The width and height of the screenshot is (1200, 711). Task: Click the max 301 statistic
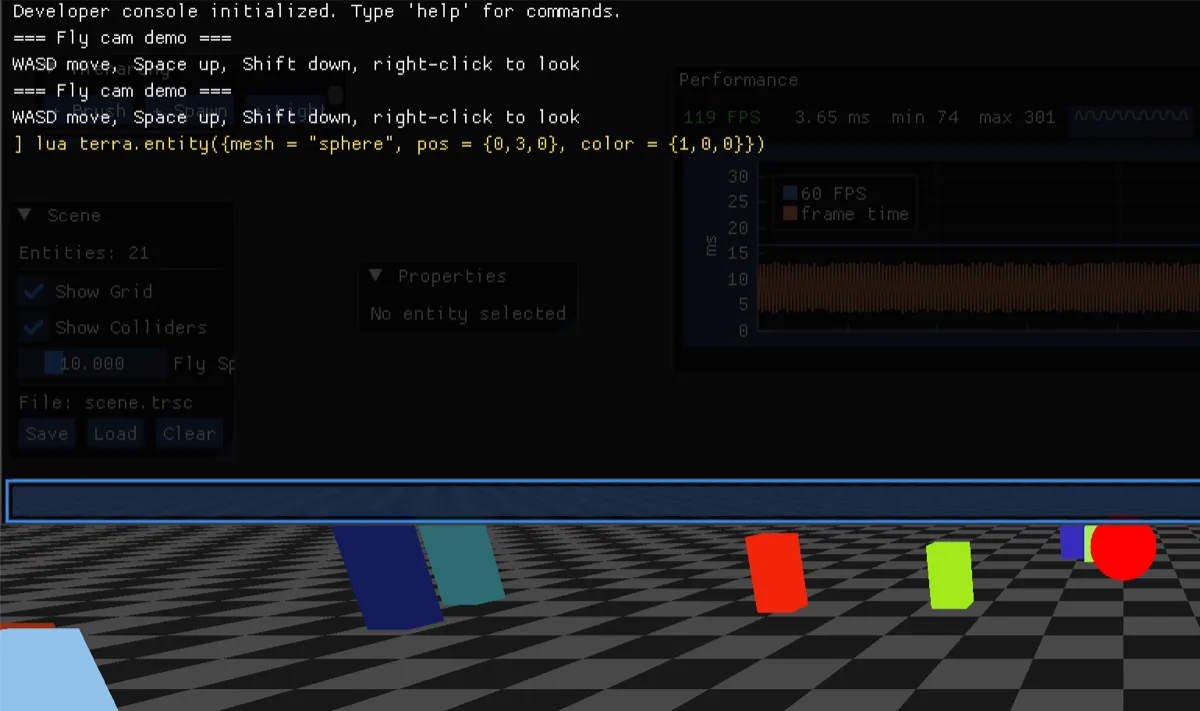(1017, 117)
